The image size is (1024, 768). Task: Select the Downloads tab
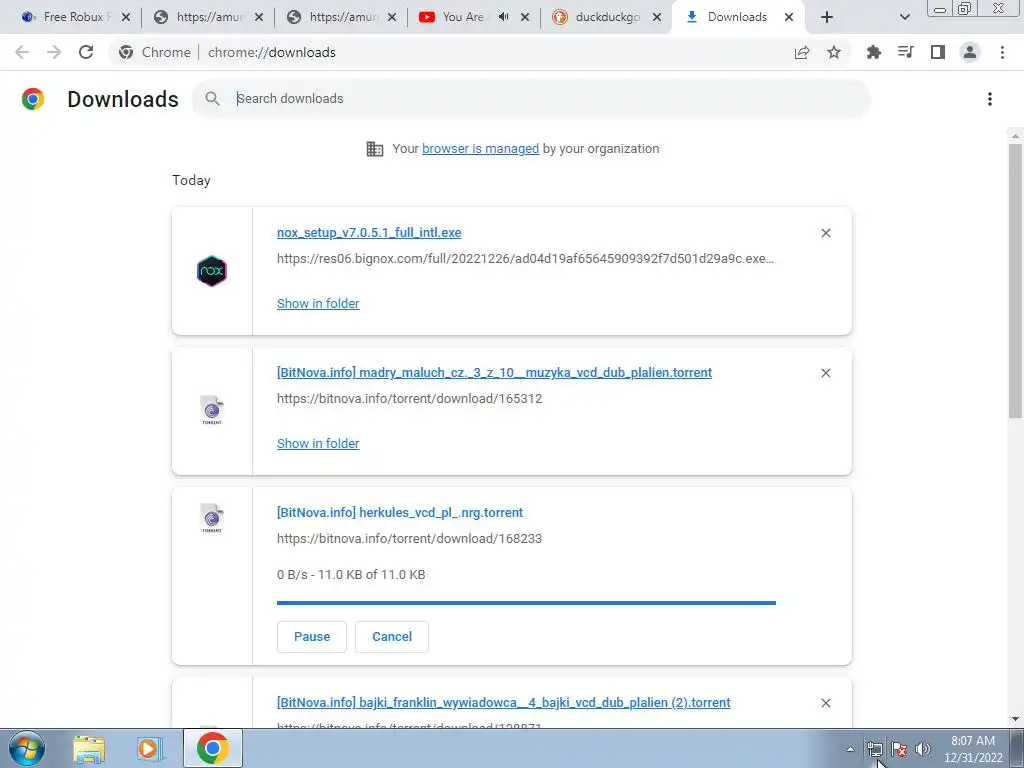coord(737,17)
